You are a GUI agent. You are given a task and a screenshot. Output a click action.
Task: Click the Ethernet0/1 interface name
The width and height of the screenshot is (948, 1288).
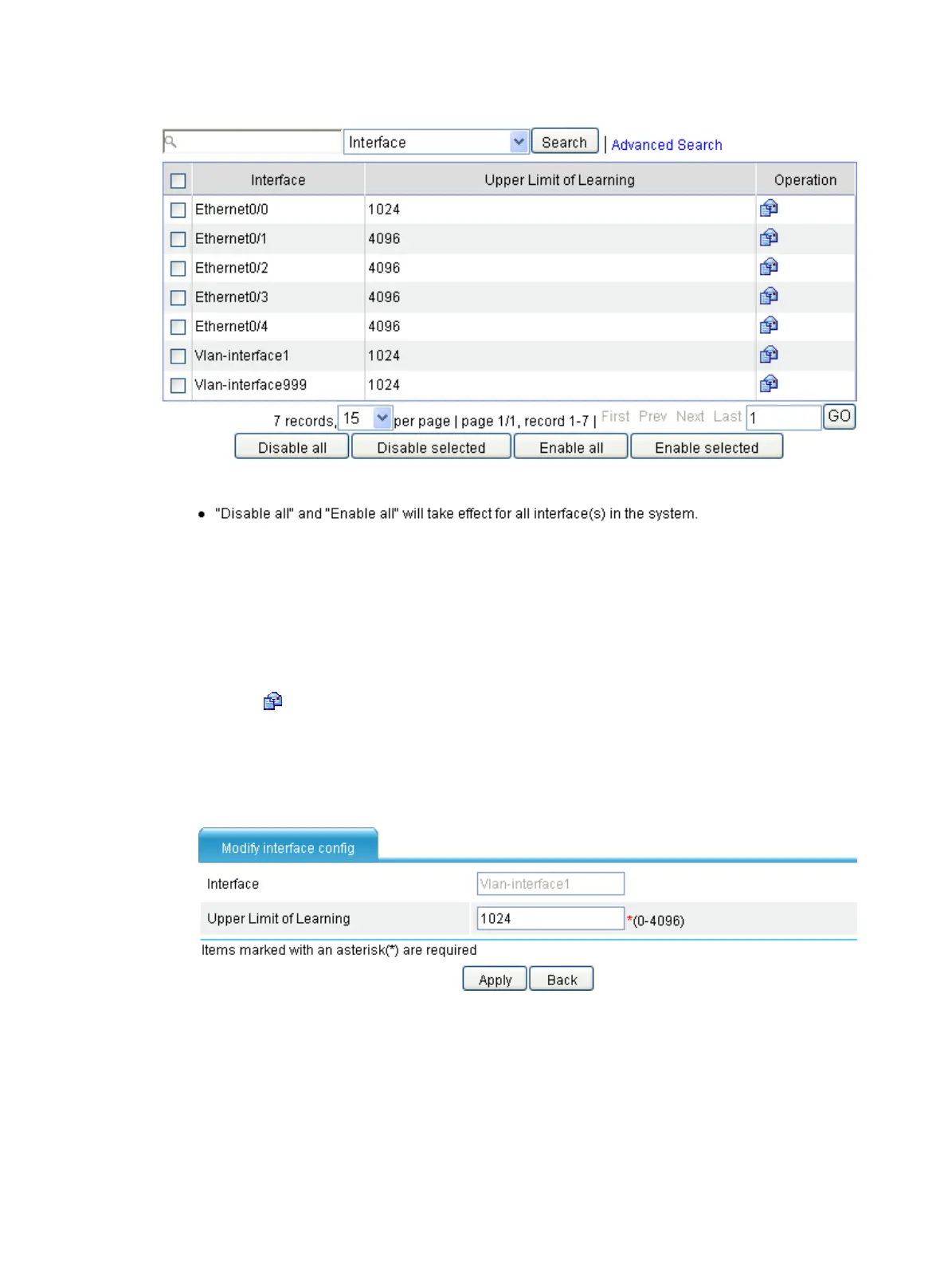point(231,239)
